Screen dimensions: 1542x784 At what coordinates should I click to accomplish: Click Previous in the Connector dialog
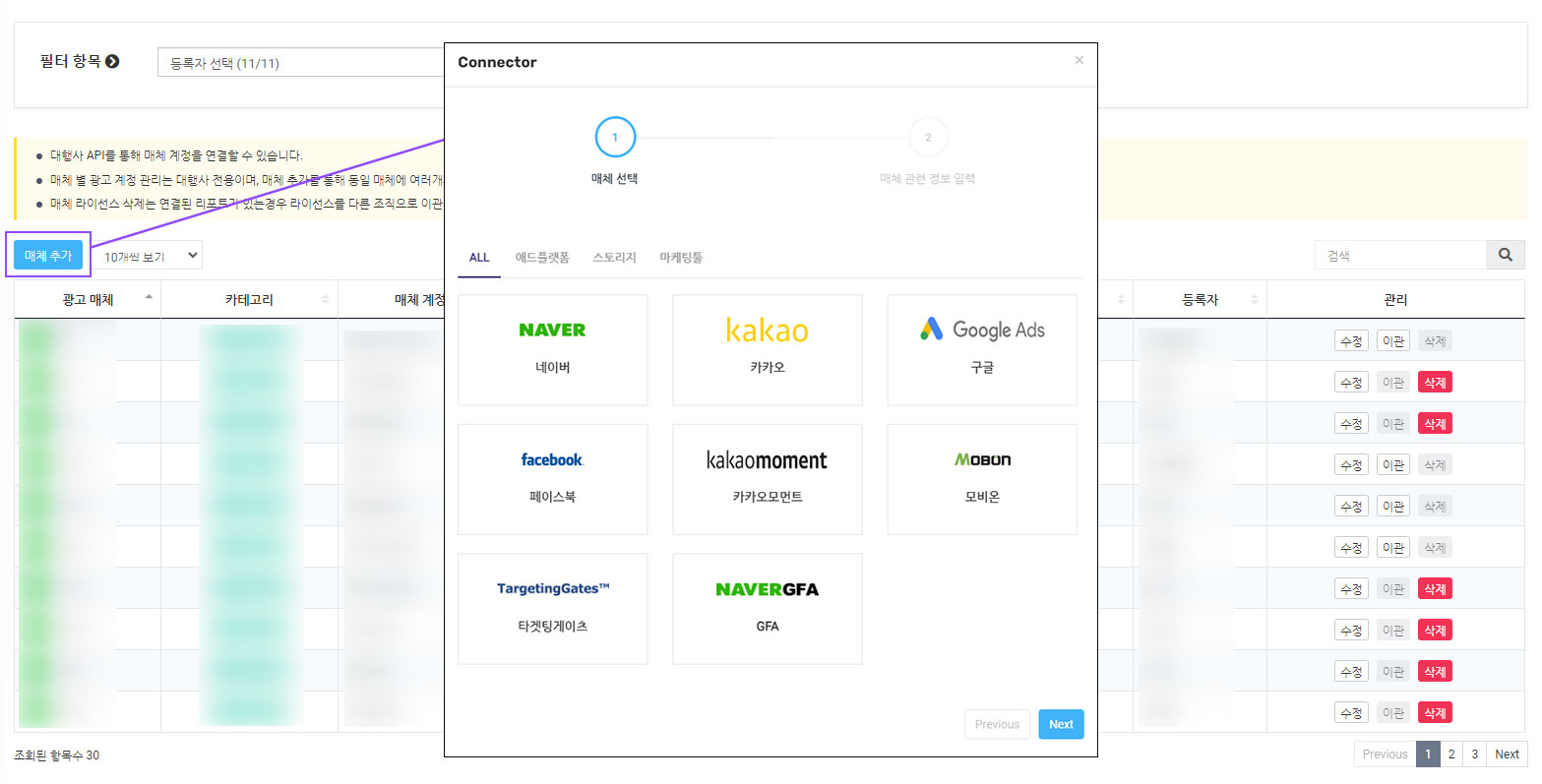click(997, 724)
